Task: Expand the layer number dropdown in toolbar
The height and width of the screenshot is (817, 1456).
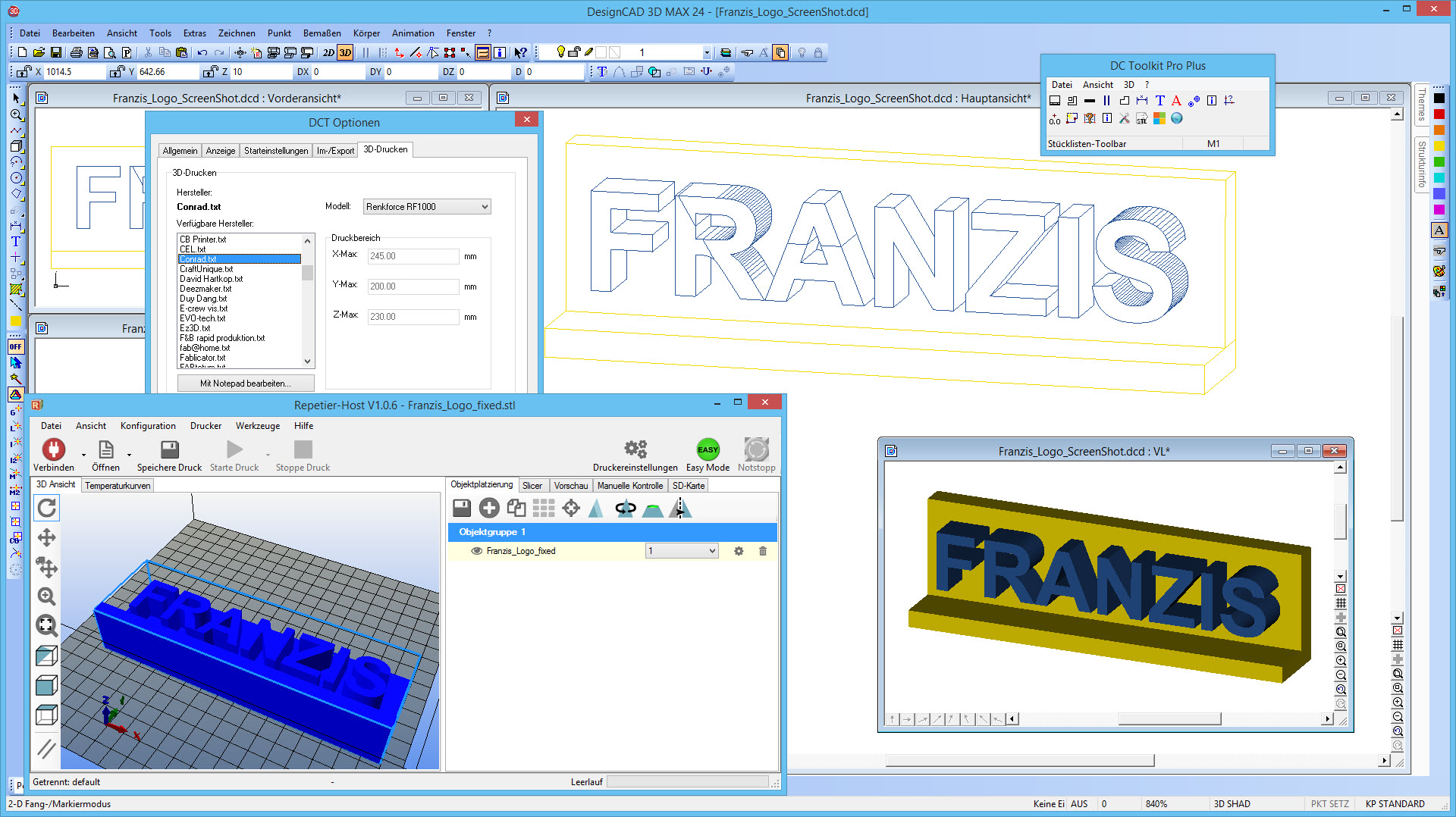Action: click(x=707, y=53)
